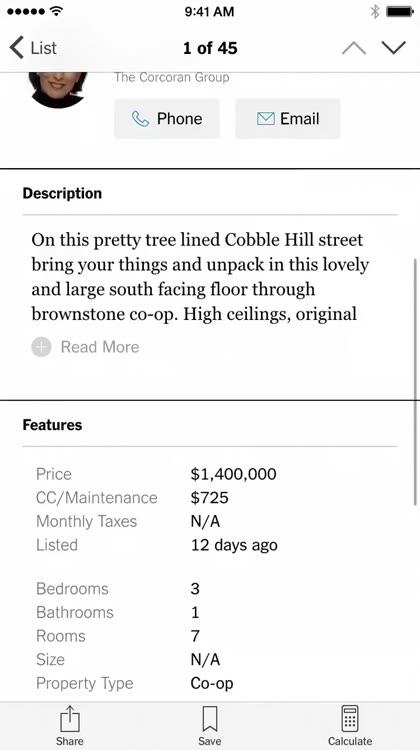Image resolution: width=420 pixels, height=750 pixels.
Task: Select the Features section heading
Action: click(x=52, y=425)
